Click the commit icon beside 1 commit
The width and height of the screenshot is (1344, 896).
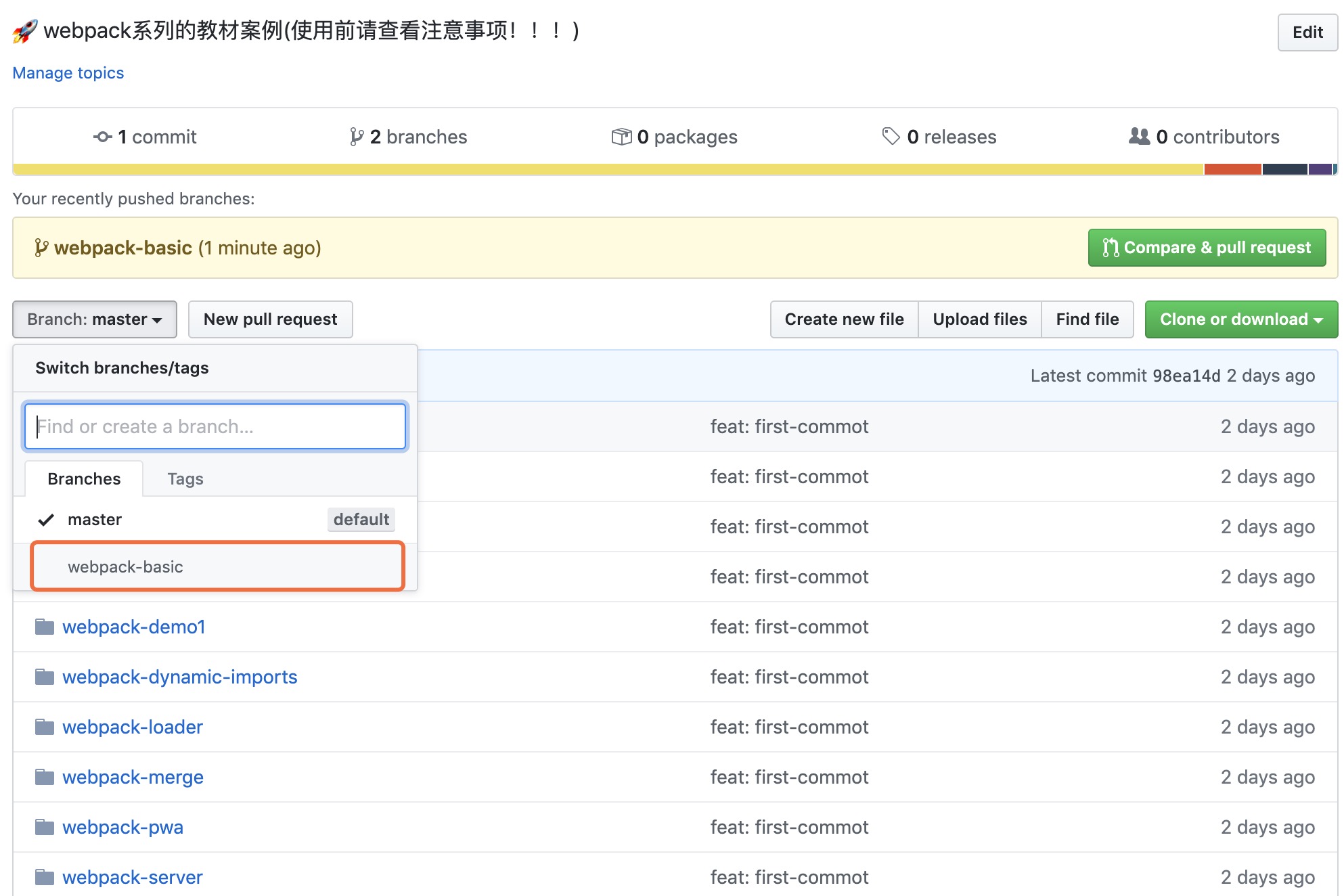point(102,137)
